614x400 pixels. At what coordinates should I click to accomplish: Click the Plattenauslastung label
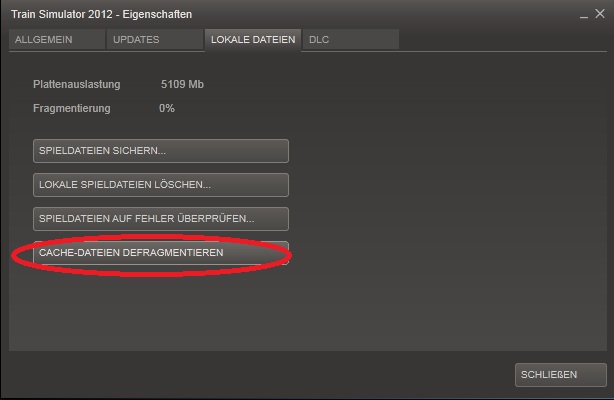(x=77, y=84)
